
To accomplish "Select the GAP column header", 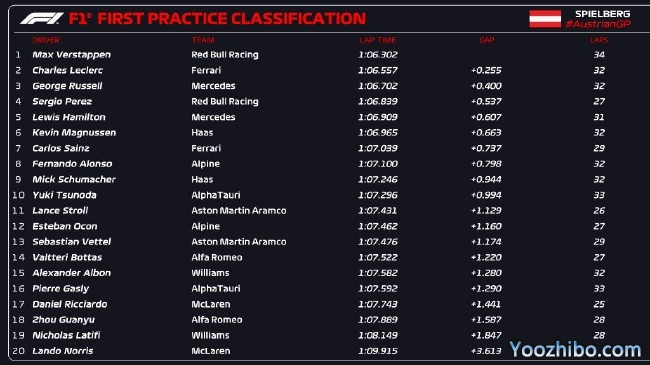I will (487, 40).
